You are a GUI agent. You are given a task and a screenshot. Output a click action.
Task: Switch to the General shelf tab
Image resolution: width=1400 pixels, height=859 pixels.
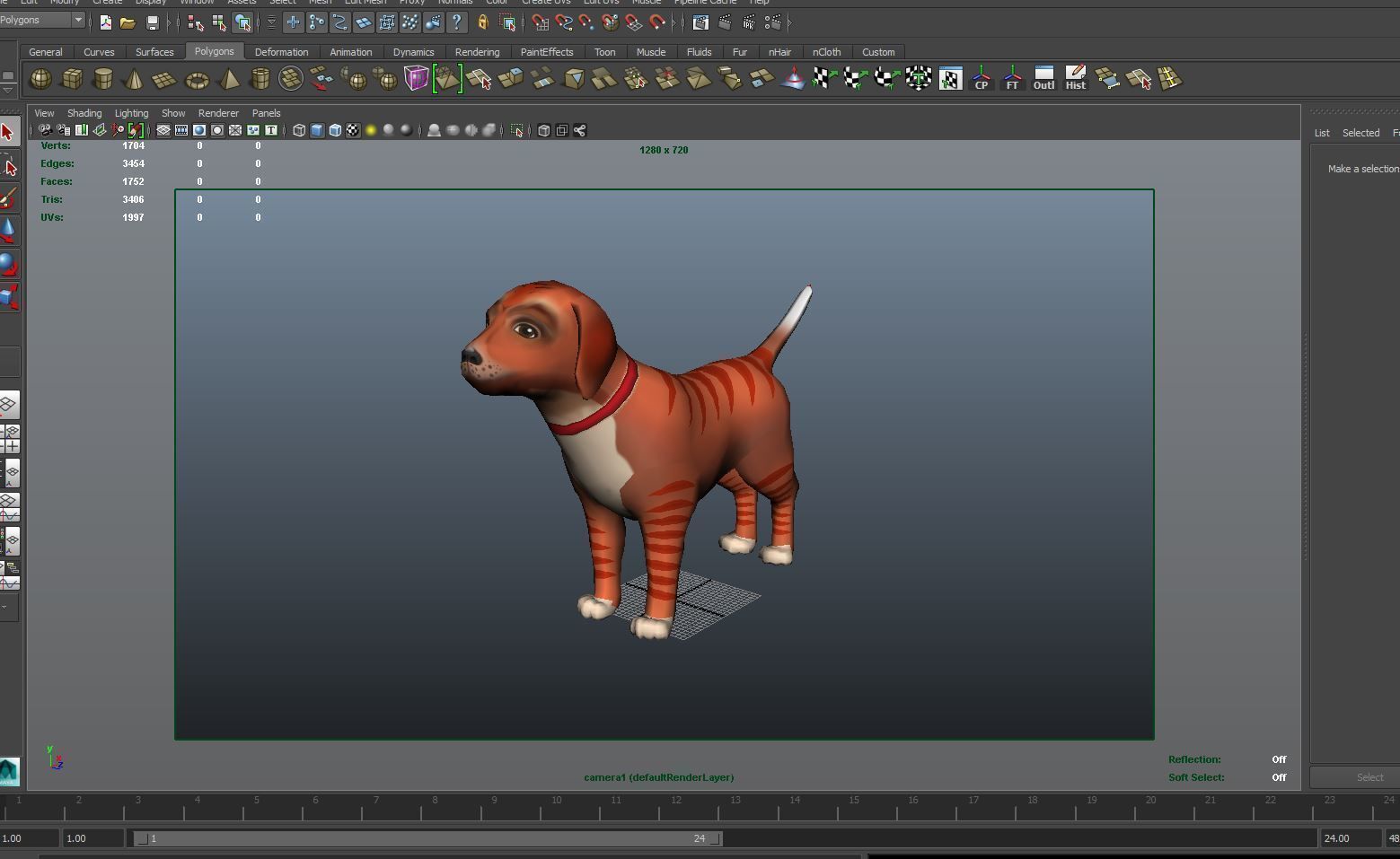(45, 52)
